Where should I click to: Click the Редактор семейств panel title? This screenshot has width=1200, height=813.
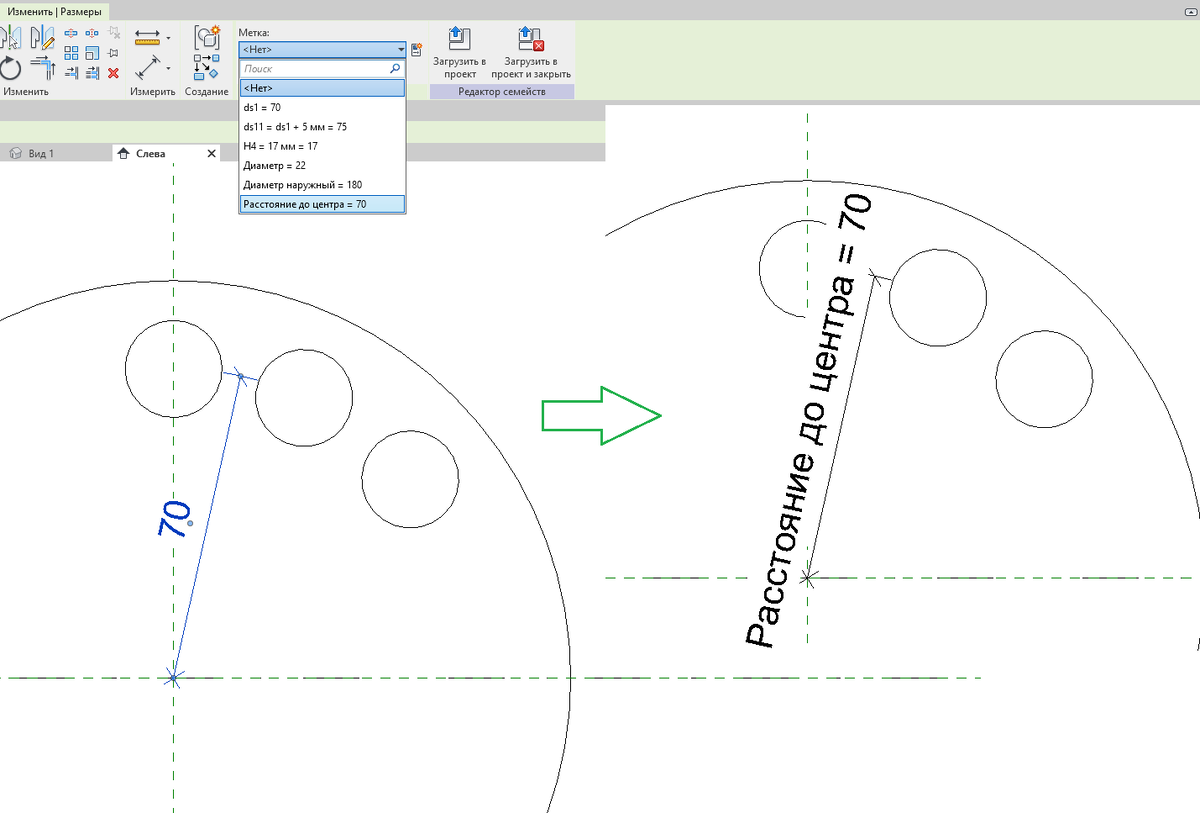pyautogui.click(x=502, y=92)
